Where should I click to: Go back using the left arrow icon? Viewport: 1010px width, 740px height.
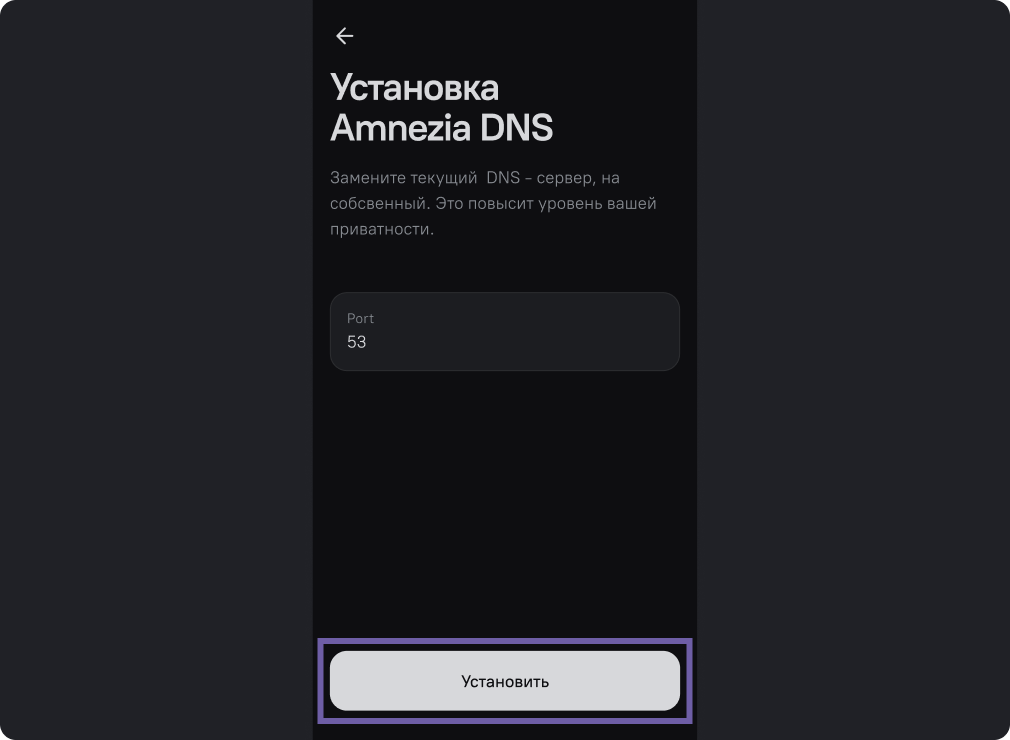pyautogui.click(x=345, y=36)
